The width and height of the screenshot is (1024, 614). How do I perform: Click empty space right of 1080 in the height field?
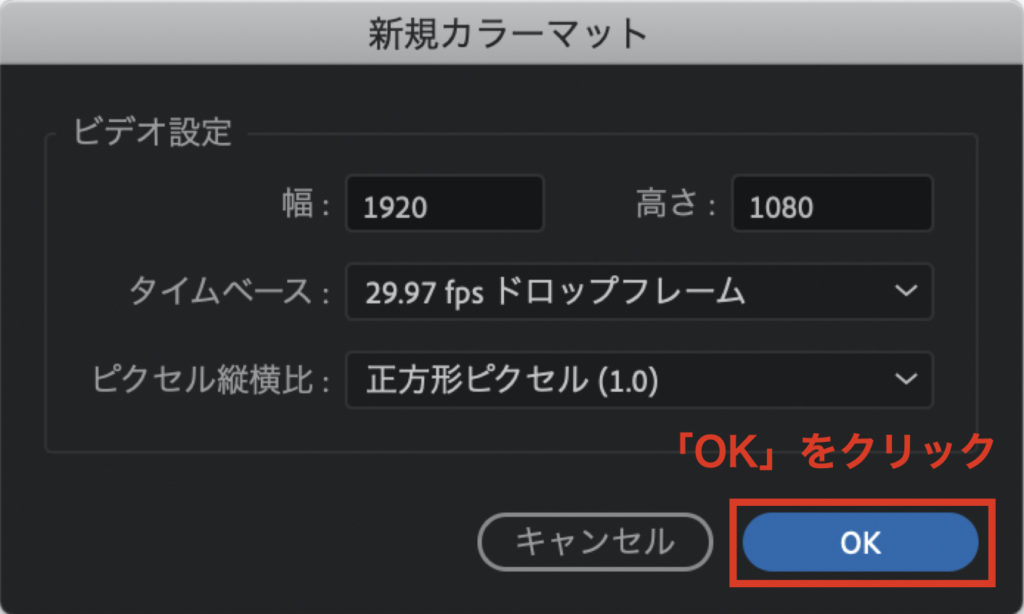tap(872, 204)
